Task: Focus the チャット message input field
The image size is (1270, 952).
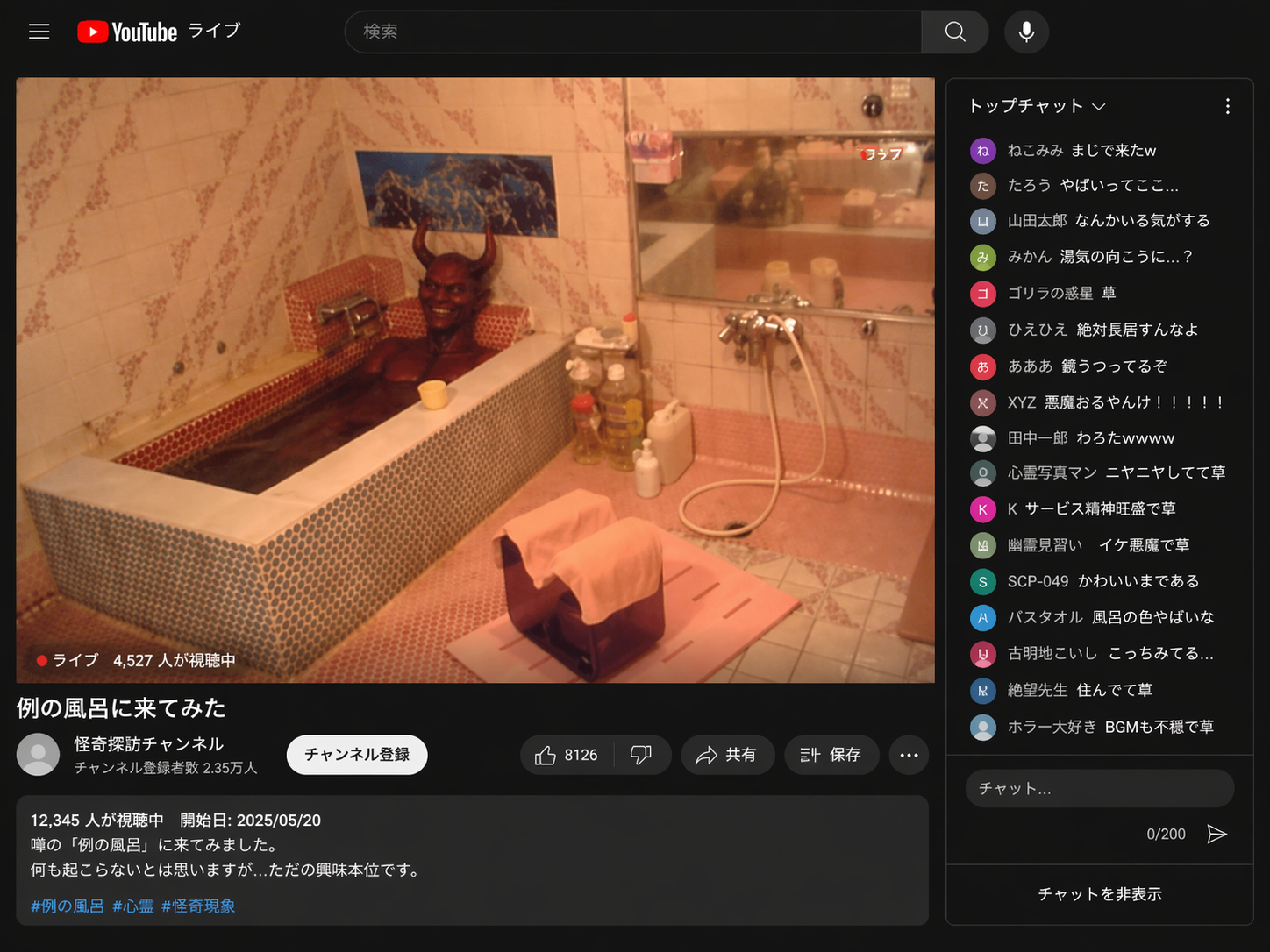Action: click(x=1099, y=789)
